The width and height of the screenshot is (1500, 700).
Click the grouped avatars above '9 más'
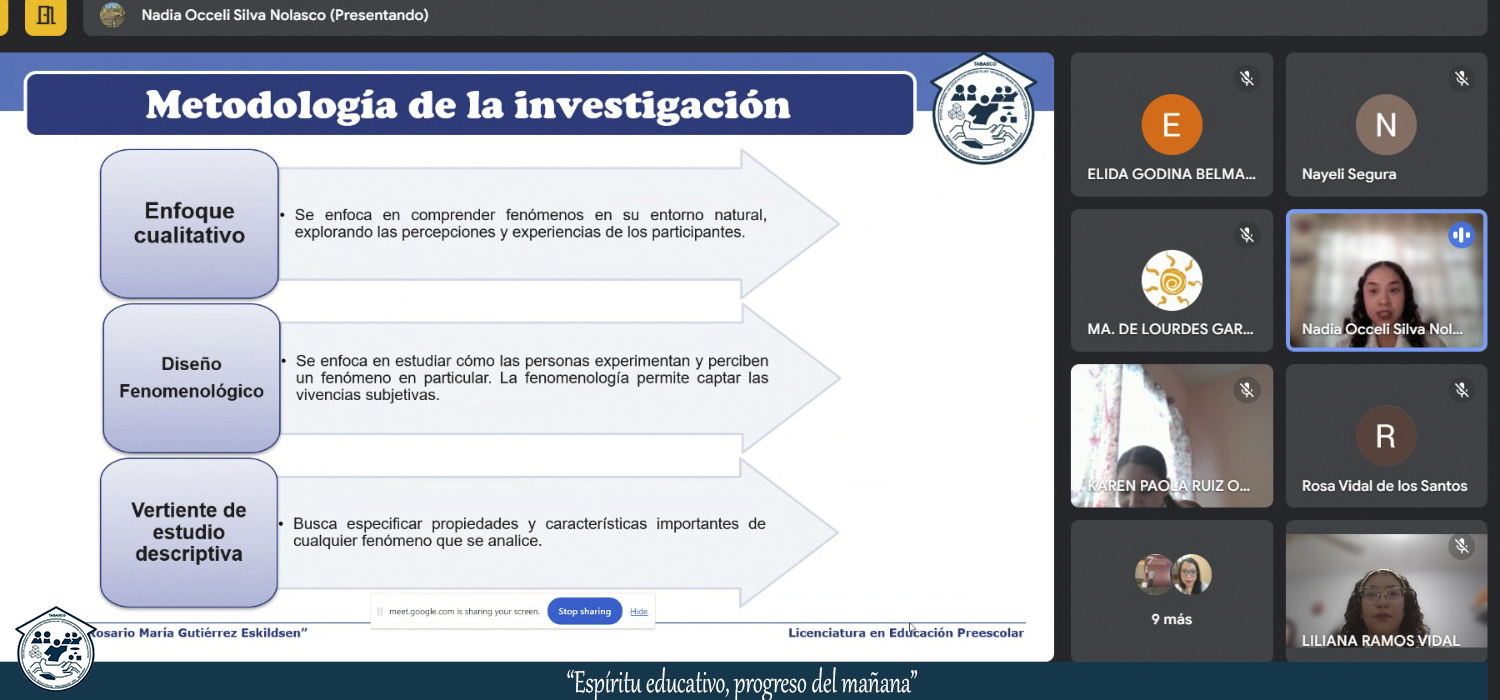pos(1172,575)
